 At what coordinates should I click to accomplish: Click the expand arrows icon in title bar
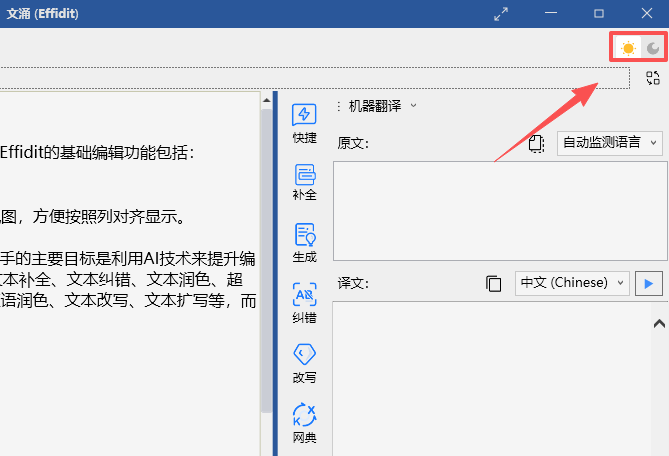[x=501, y=13]
